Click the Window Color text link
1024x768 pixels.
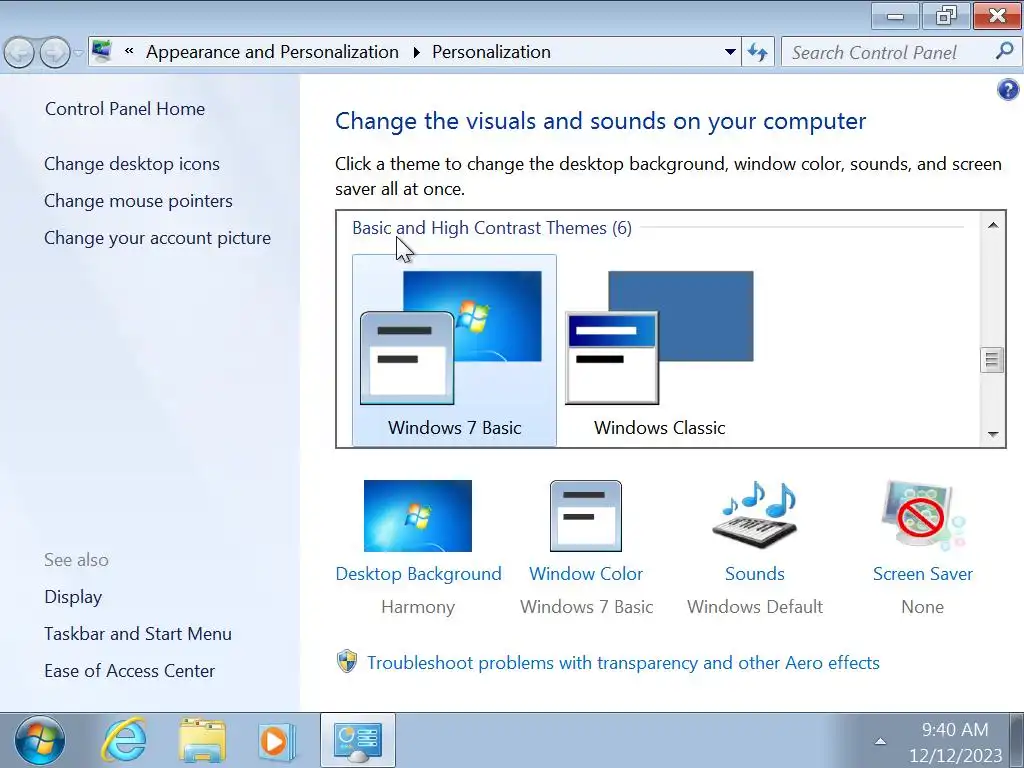pos(586,573)
